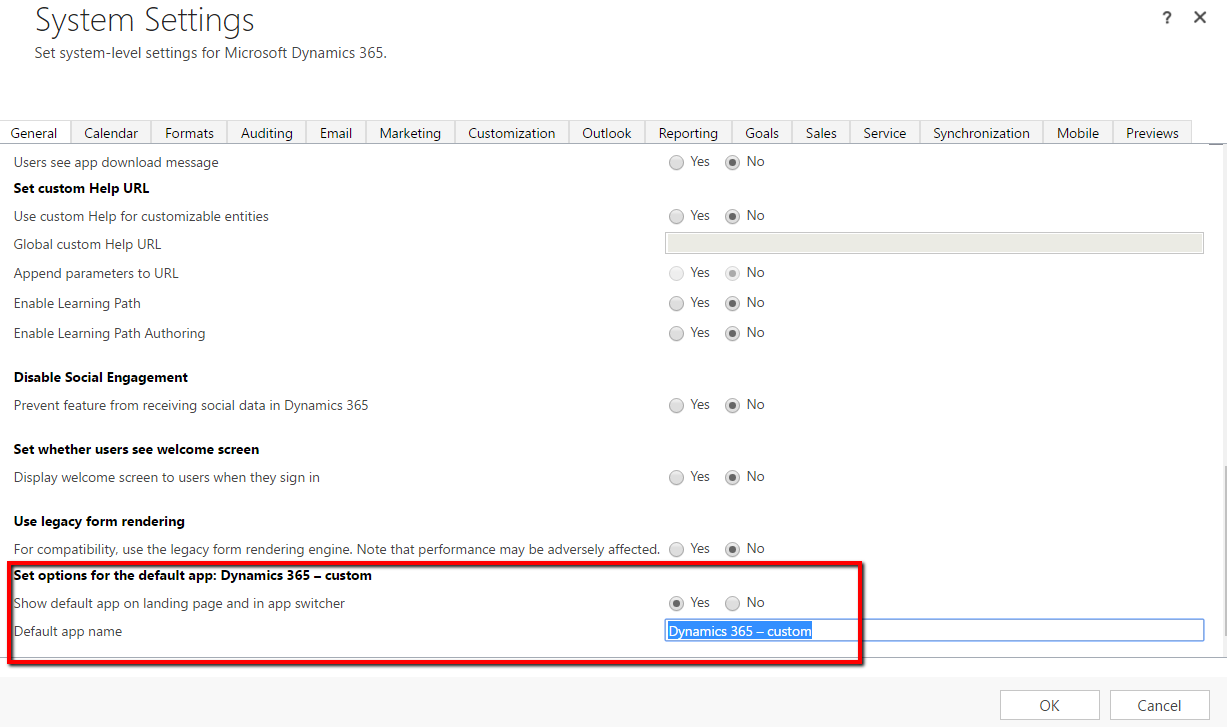Image resolution: width=1227 pixels, height=727 pixels.
Task: Choose Yes for display welcome screen
Action: pos(677,477)
